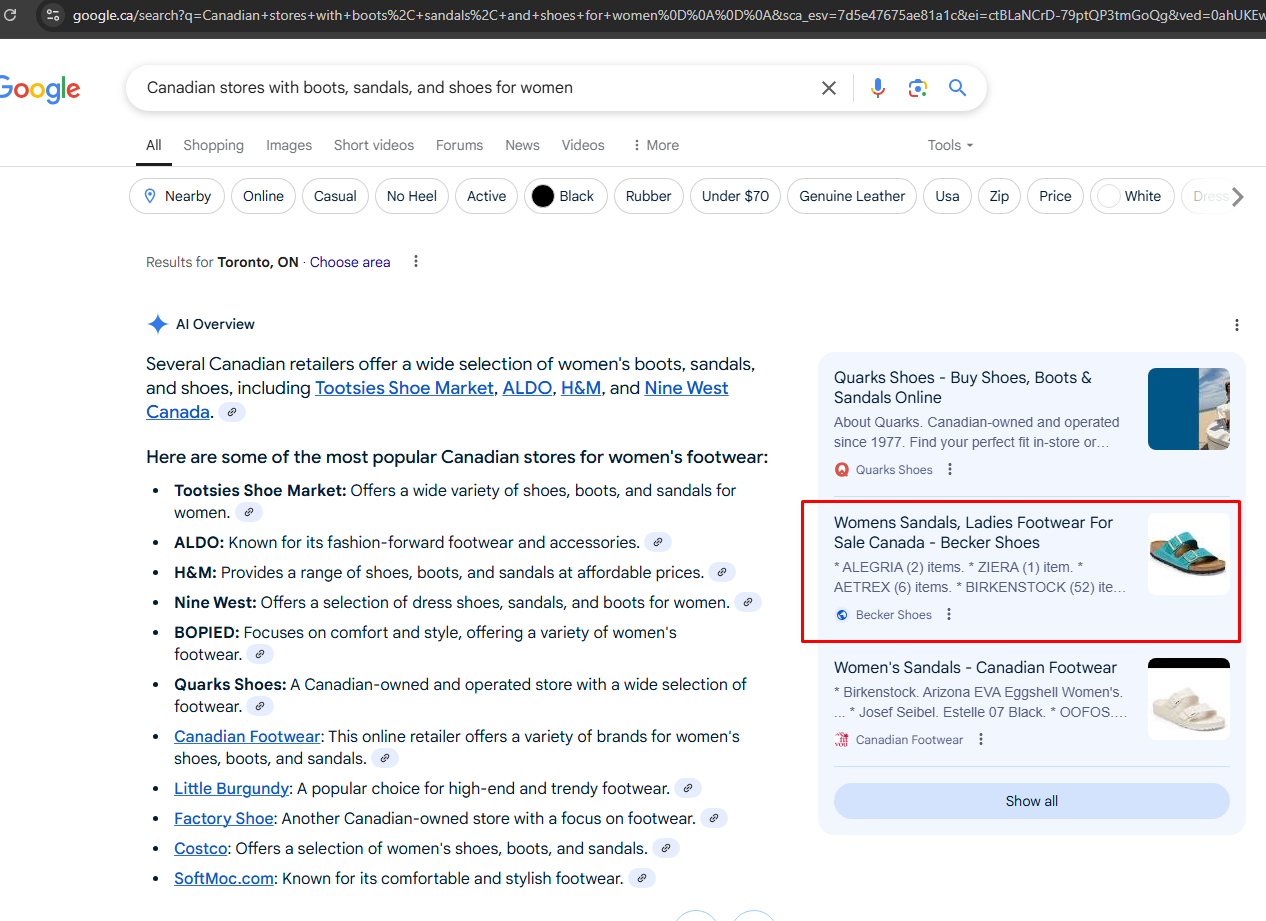Toggle the Nearby filter chip

176,196
